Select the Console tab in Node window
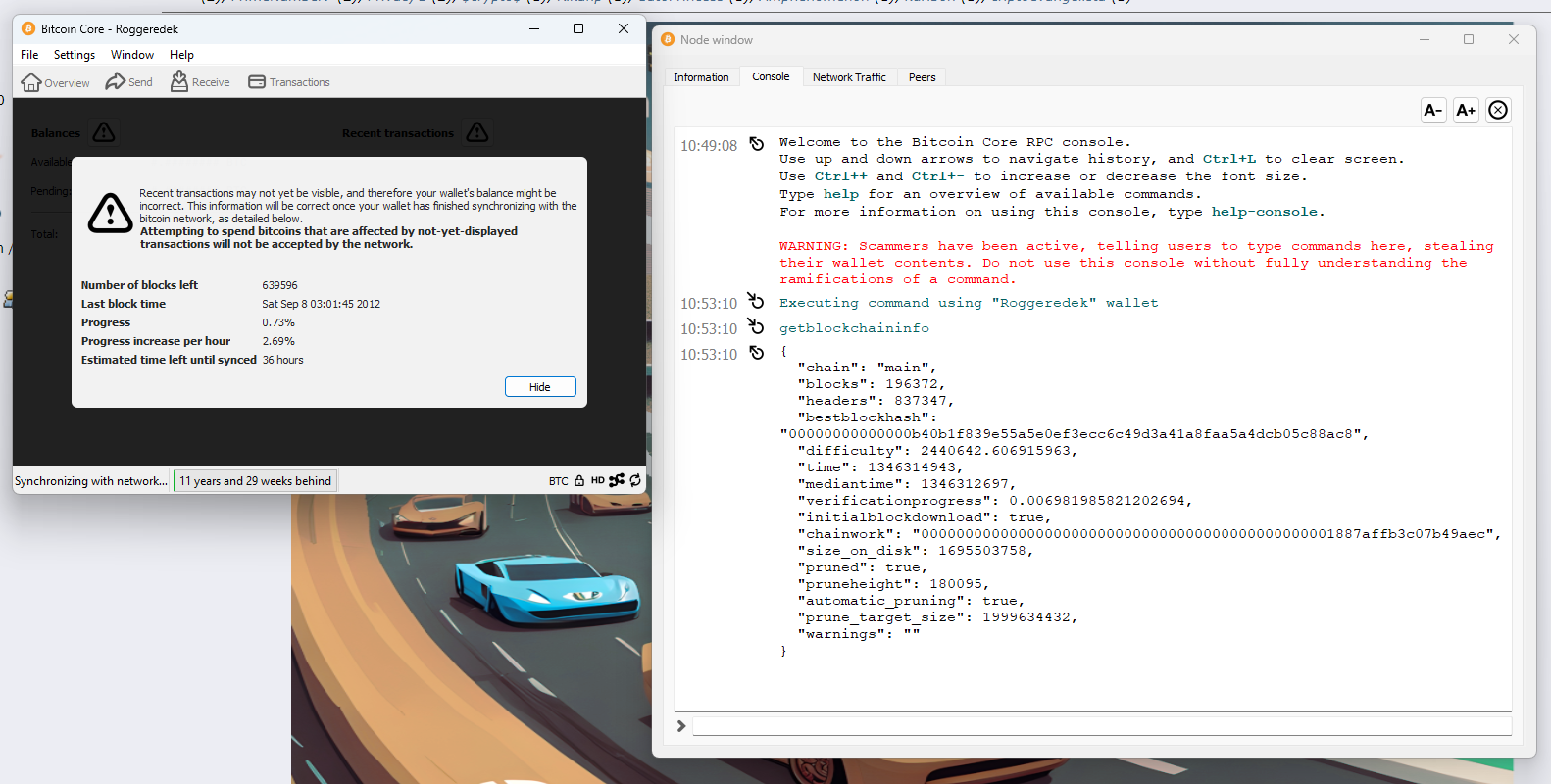The height and width of the screenshot is (784, 1551). point(771,76)
